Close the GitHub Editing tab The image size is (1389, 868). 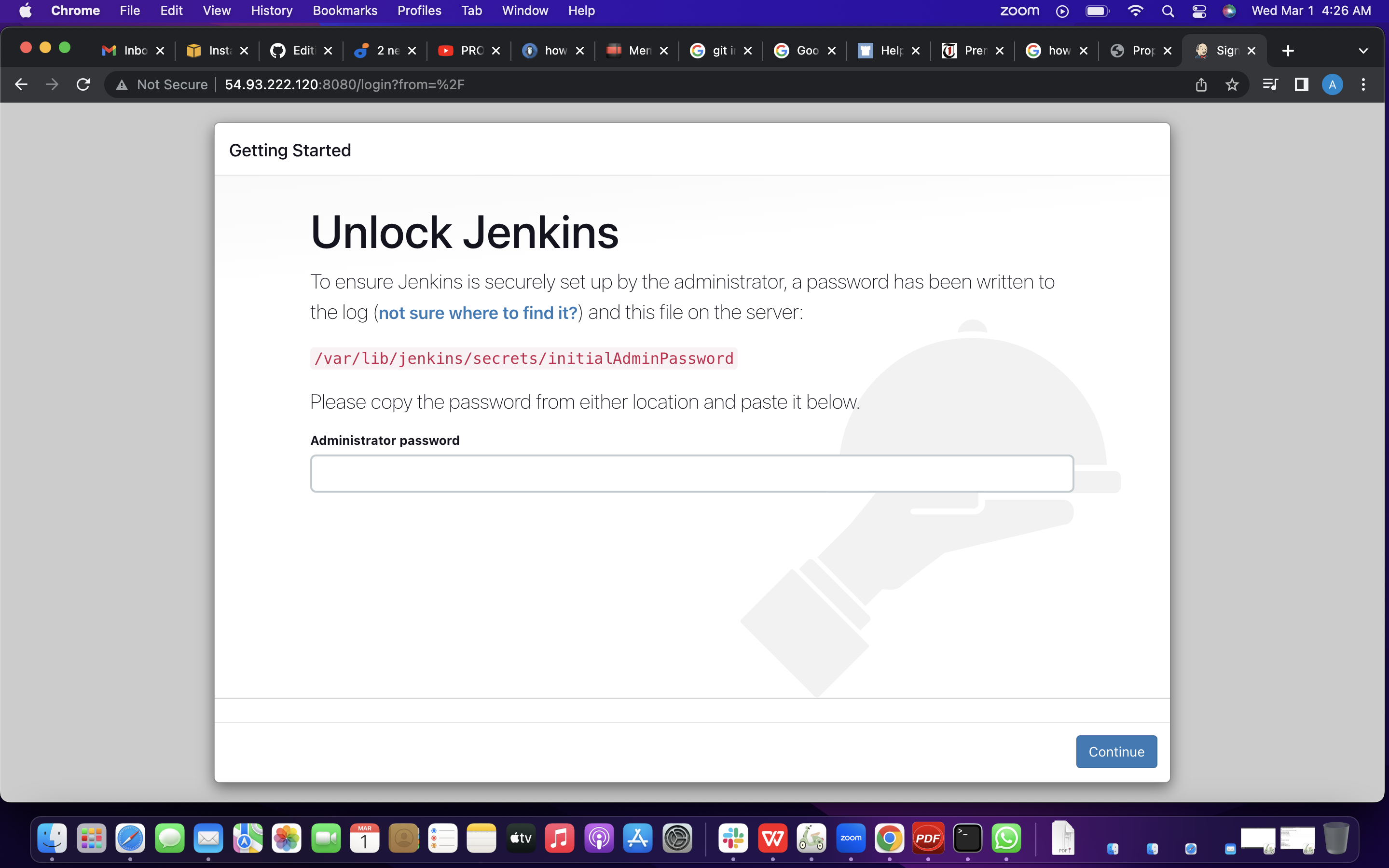[x=328, y=51]
